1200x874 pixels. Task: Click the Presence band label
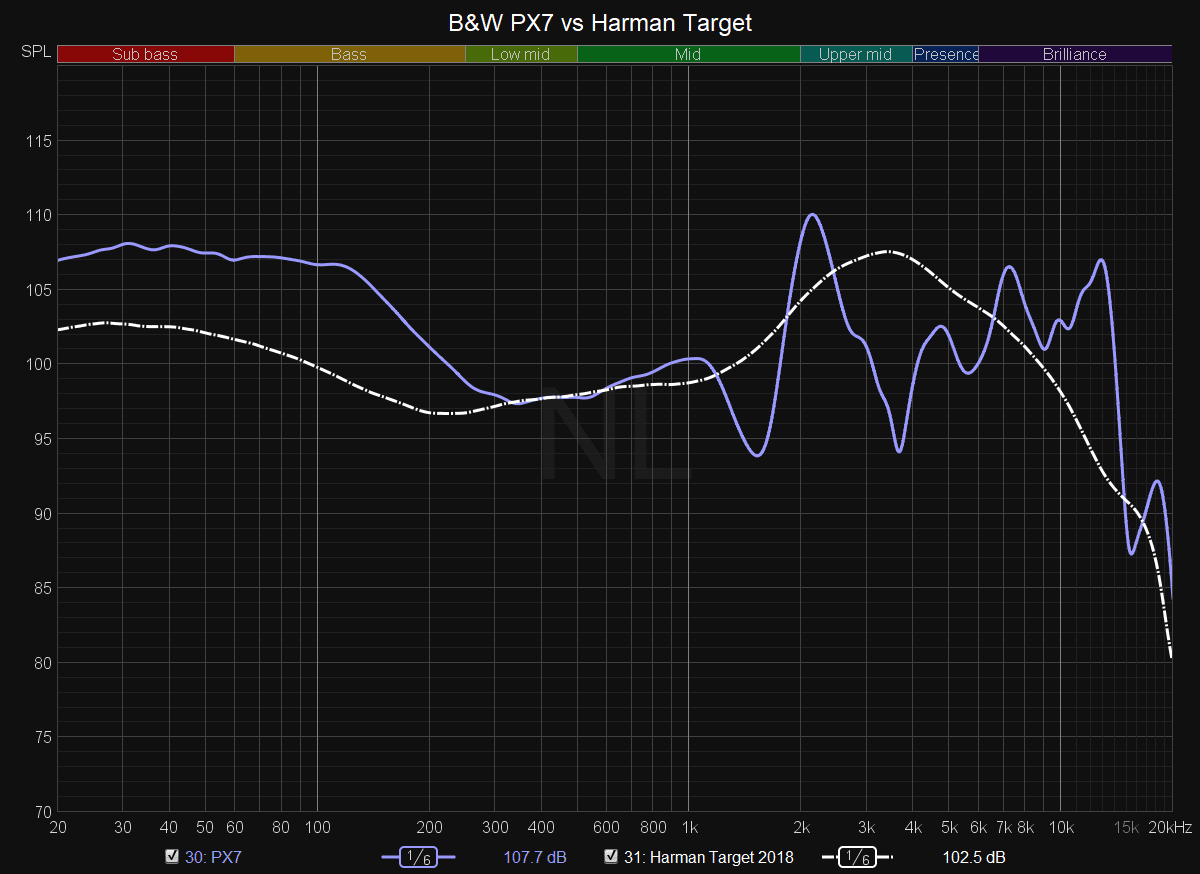click(x=946, y=55)
